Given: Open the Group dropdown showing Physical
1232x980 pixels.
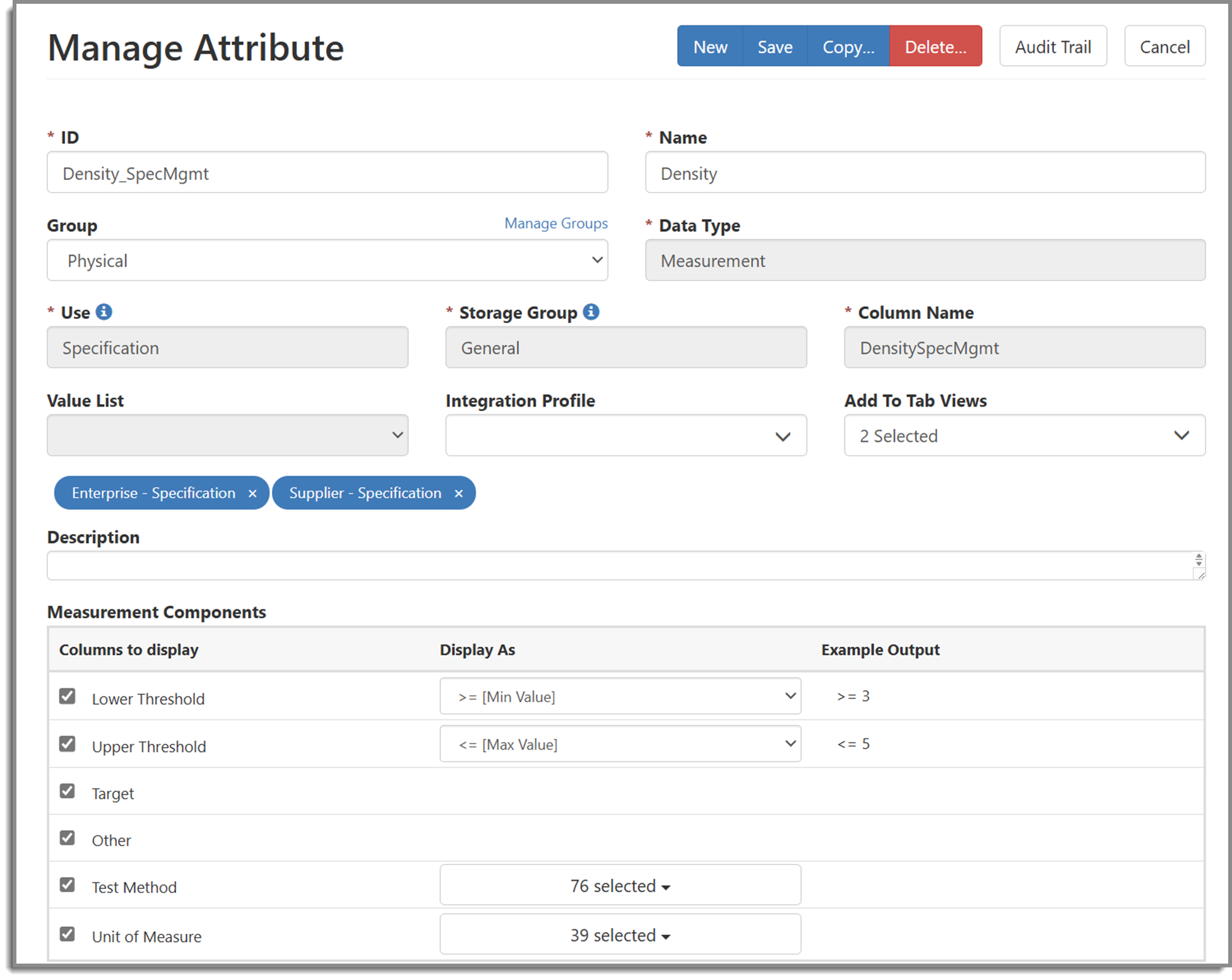Looking at the screenshot, I should (328, 260).
